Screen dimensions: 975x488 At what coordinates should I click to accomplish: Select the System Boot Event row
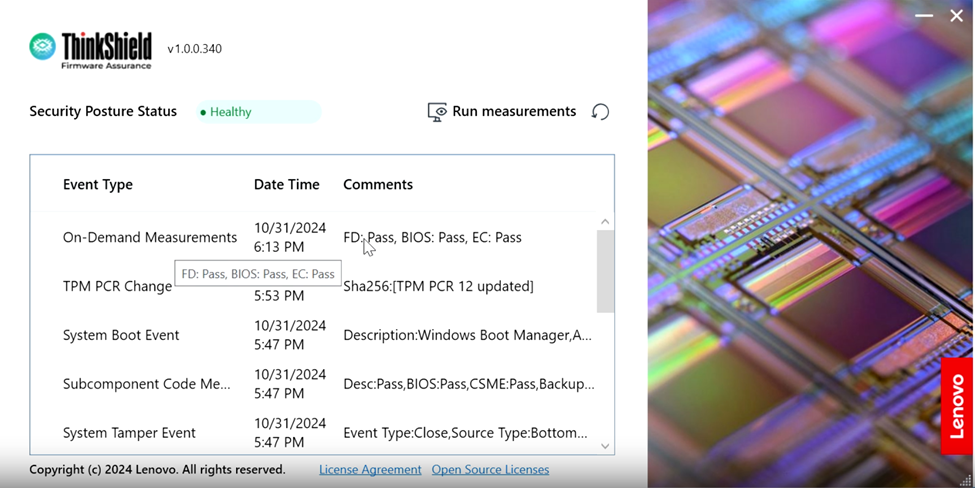point(314,335)
